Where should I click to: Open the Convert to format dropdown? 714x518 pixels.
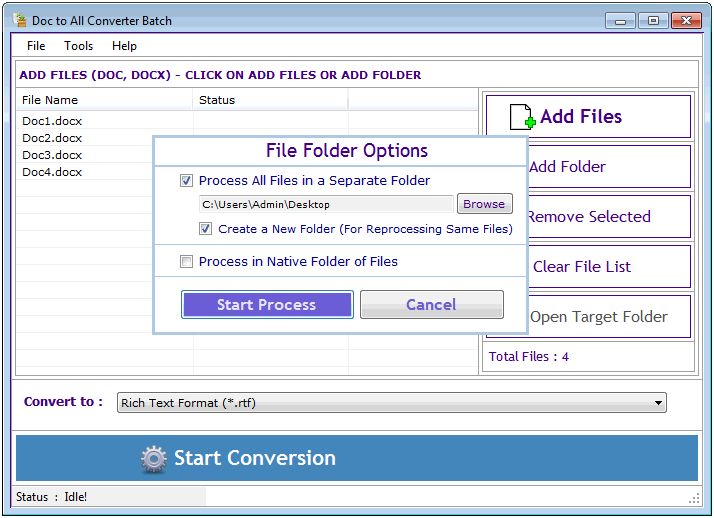[x=392, y=403]
